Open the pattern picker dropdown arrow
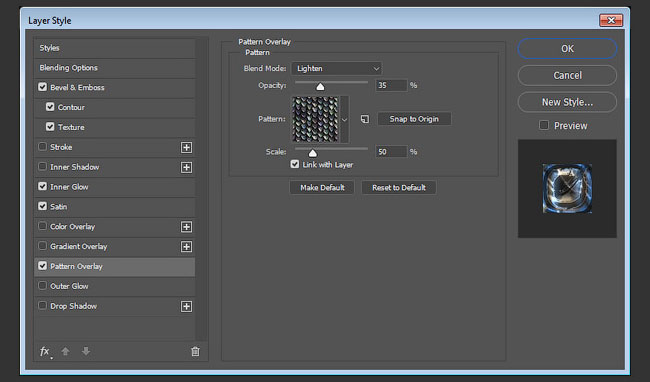Viewport: 650px width, 382px height. (x=344, y=120)
